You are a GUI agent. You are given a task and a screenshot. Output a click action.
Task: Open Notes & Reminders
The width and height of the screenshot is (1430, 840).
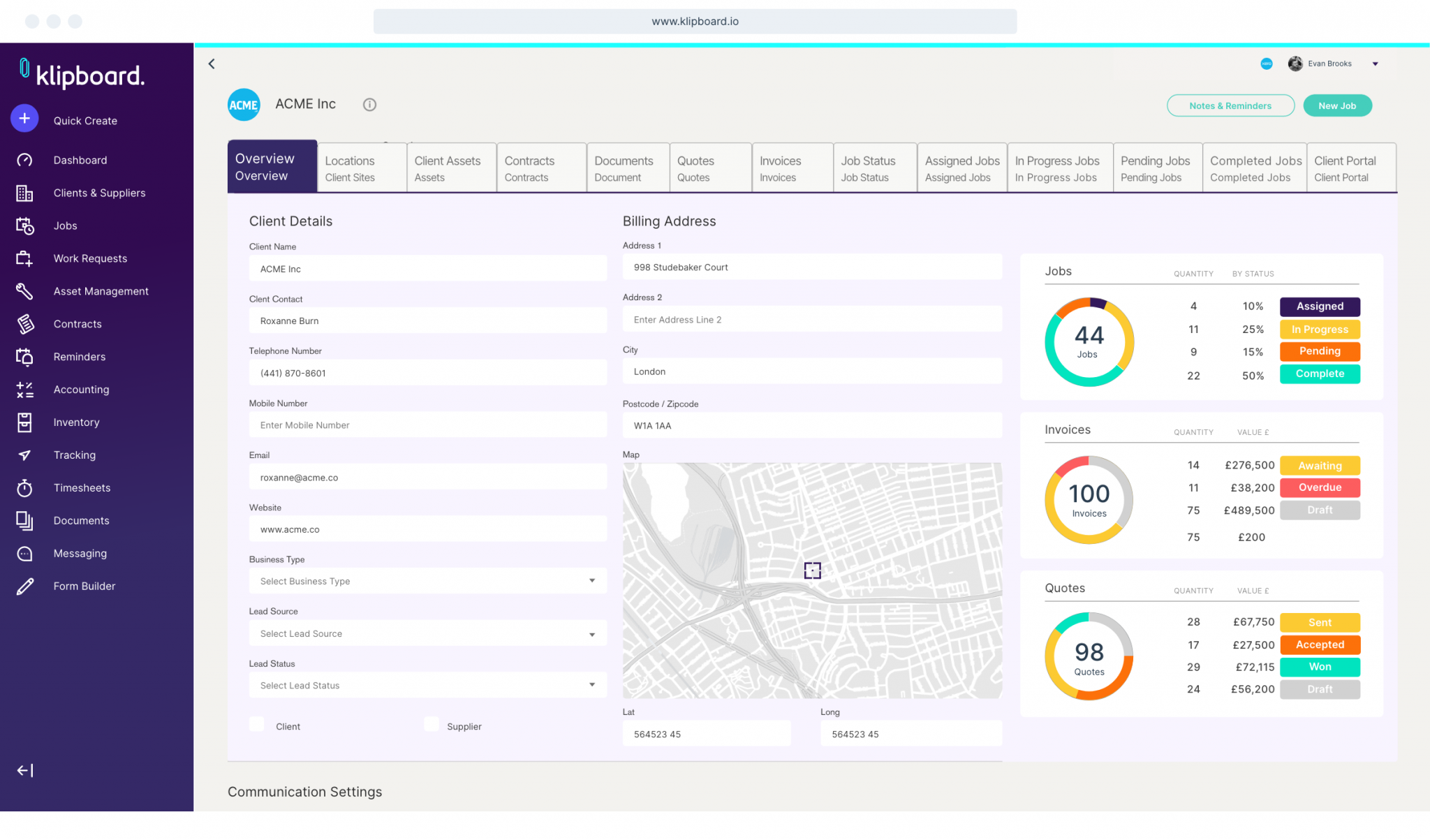point(1230,105)
